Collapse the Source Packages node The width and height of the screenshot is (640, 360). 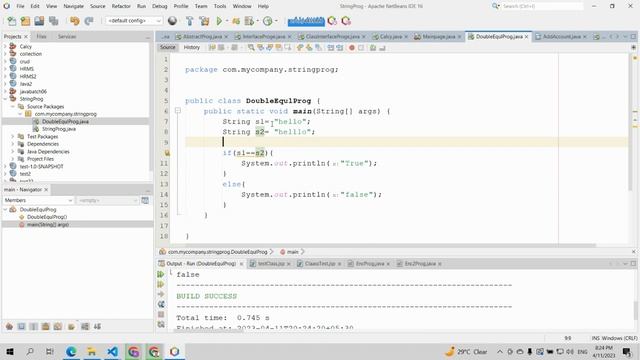coord(13,107)
